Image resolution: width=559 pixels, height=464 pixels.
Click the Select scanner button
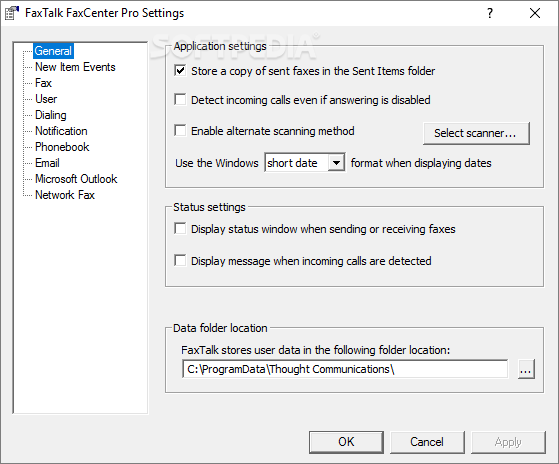pyautogui.click(x=476, y=133)
